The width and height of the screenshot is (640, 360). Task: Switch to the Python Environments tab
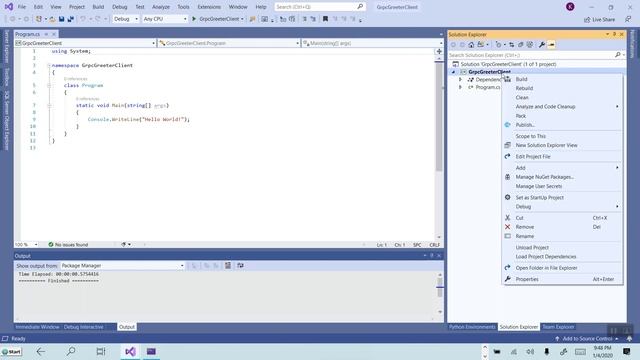coord(472,327)
